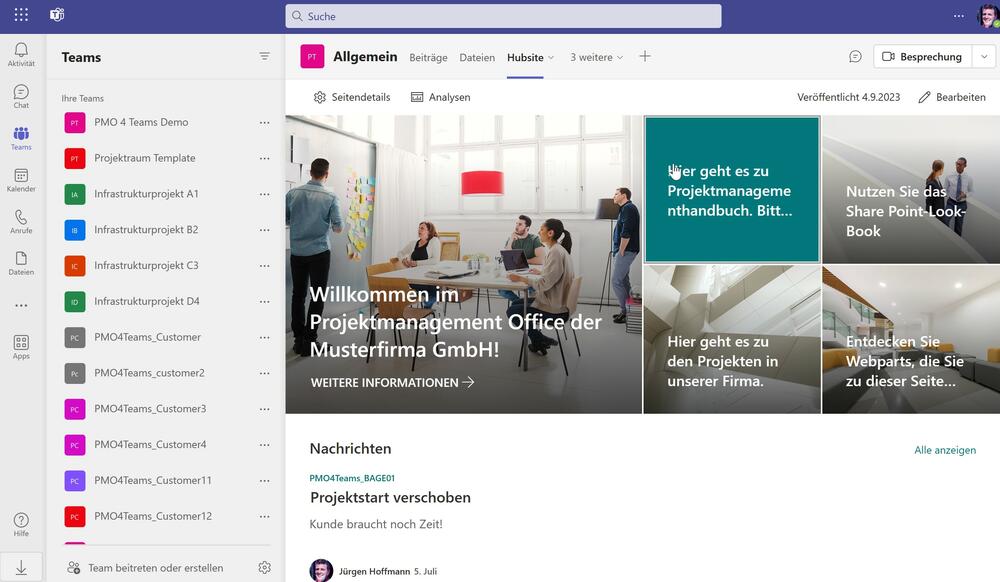Open the Kalender view
The image size is (1000, 582).
(x=21, y=180)
